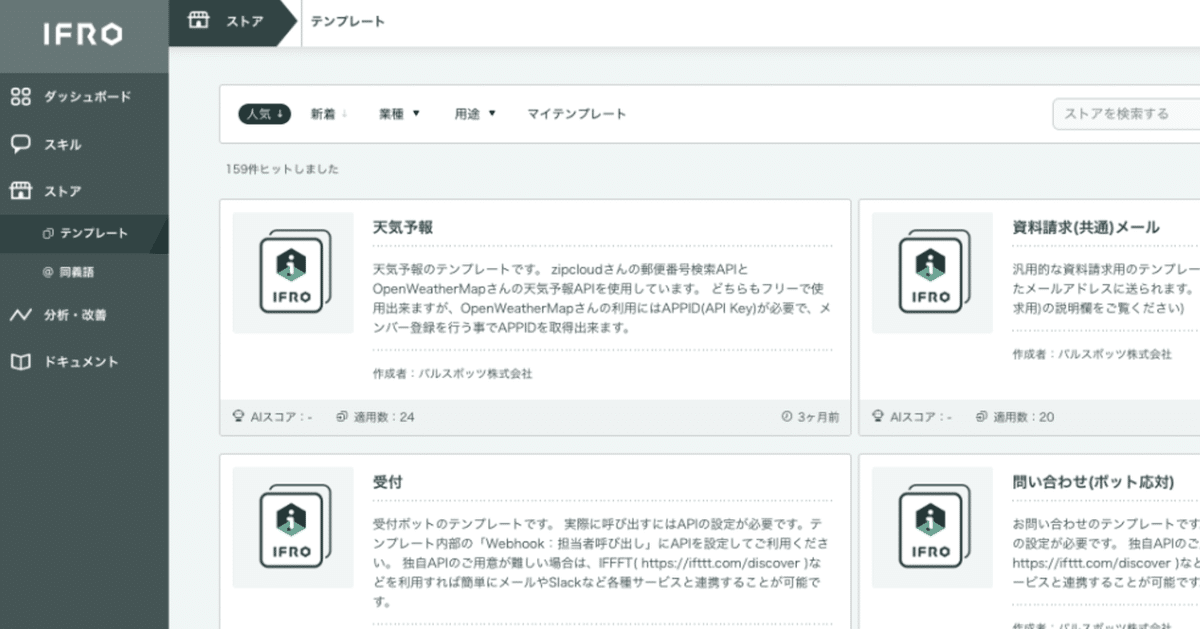The height and width of the screenshot is (629, 1200).
Task: Open ダッシュボード in the sidebar
Action: (87, 97)
